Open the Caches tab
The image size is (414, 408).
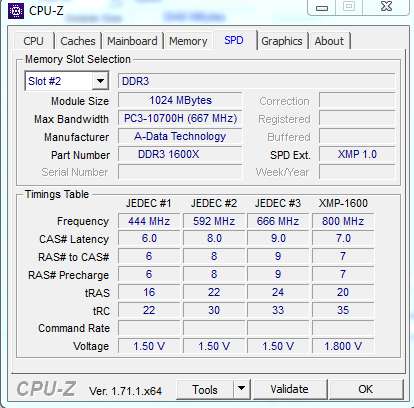click(78, 41)
